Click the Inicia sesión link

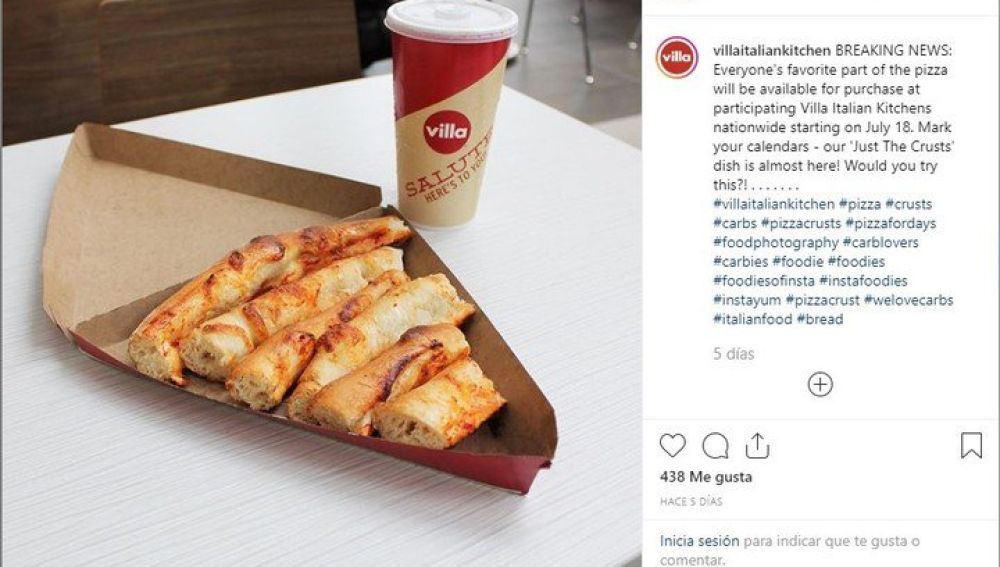pyautogui.click(x=699, y=541)
